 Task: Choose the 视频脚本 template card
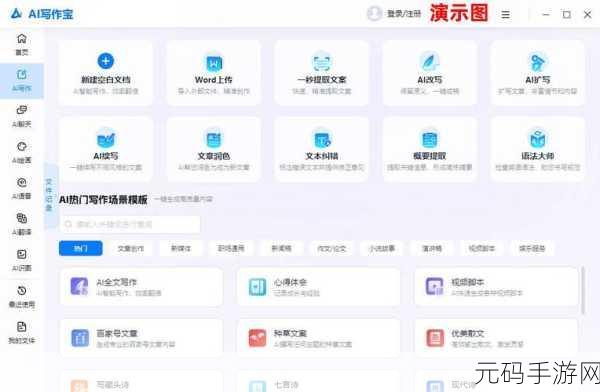point(496,287)
